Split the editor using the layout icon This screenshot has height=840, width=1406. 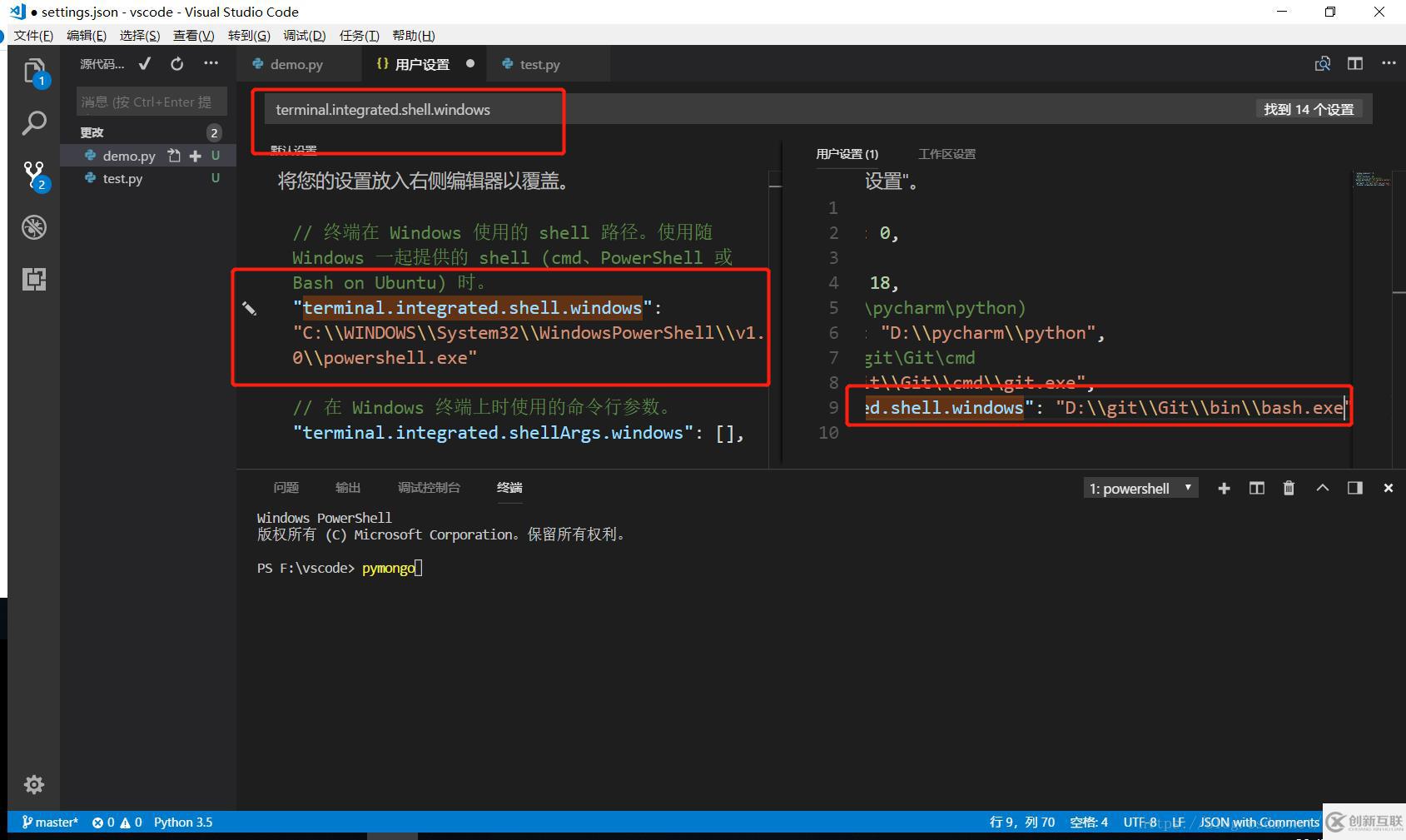pyautogui.click(x=1355, y=63)
